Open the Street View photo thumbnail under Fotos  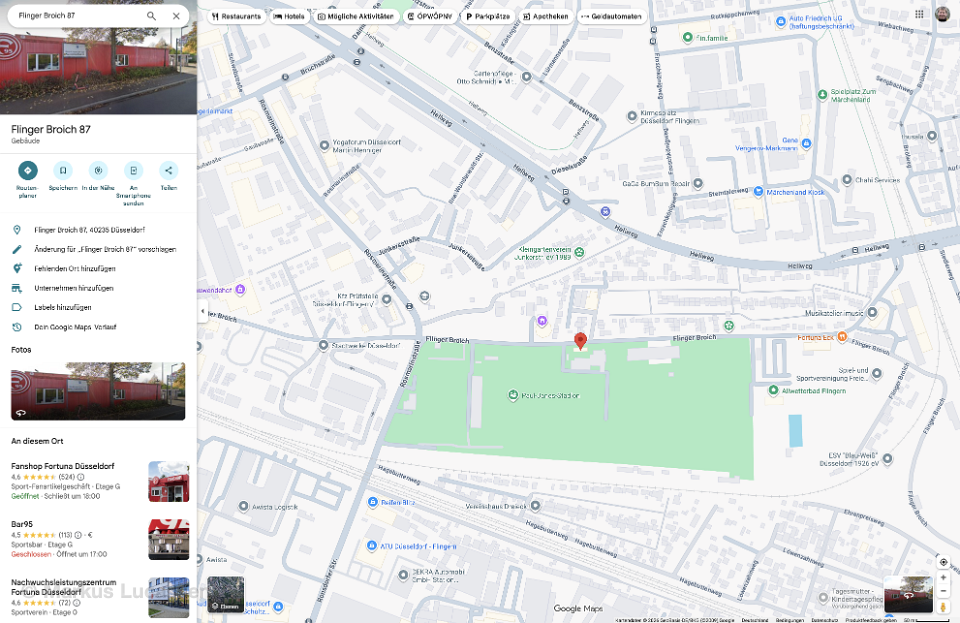pos(98,391)
